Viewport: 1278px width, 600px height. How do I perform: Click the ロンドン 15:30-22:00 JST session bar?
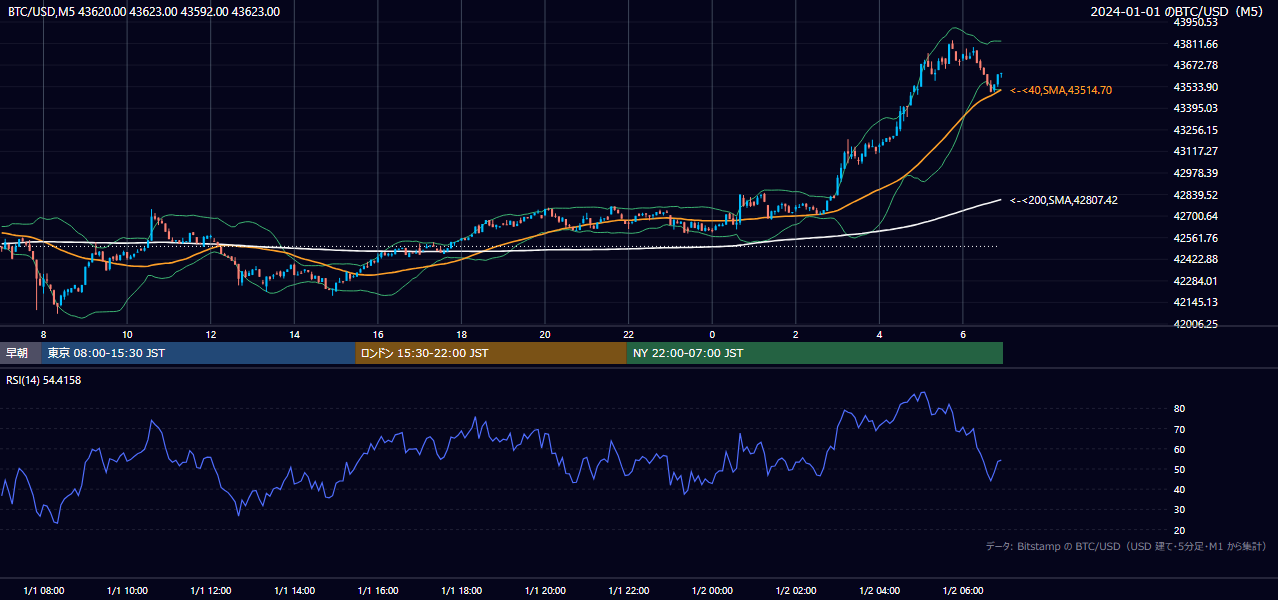491,353
